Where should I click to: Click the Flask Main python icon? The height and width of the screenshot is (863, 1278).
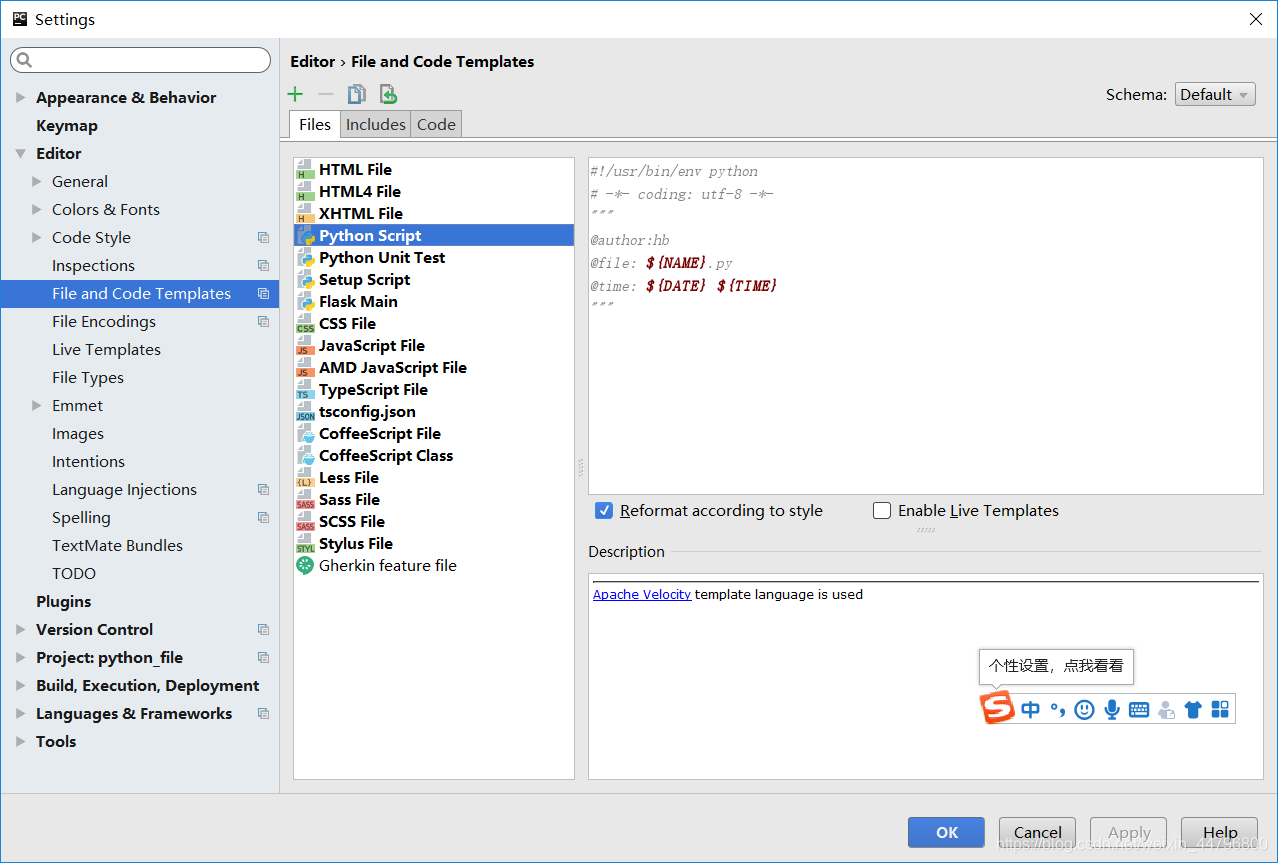click(x=305, y=302)
